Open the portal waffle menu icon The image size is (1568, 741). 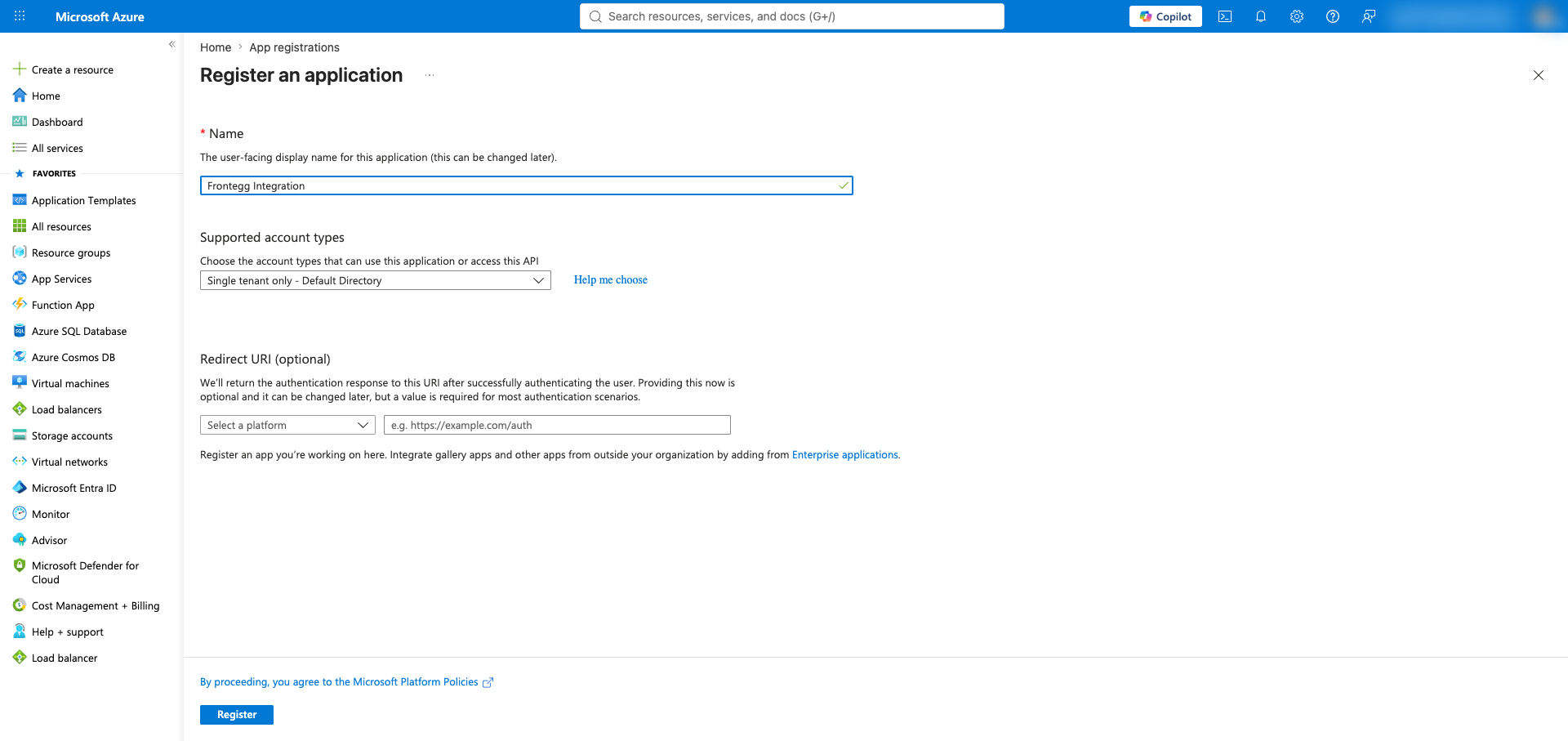(x=20, y=16)
